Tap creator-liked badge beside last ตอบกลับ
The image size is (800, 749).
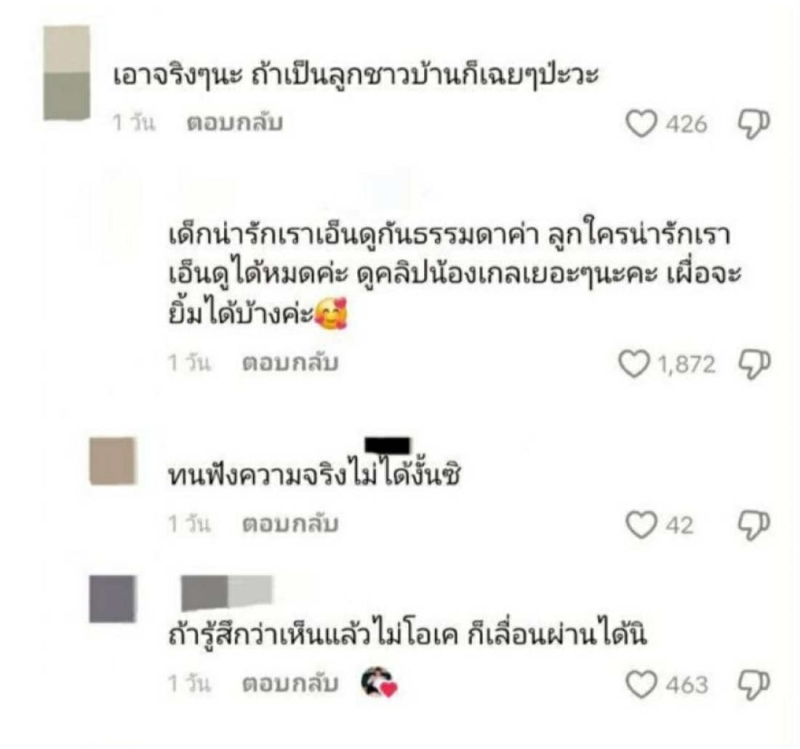click(379, 682)
